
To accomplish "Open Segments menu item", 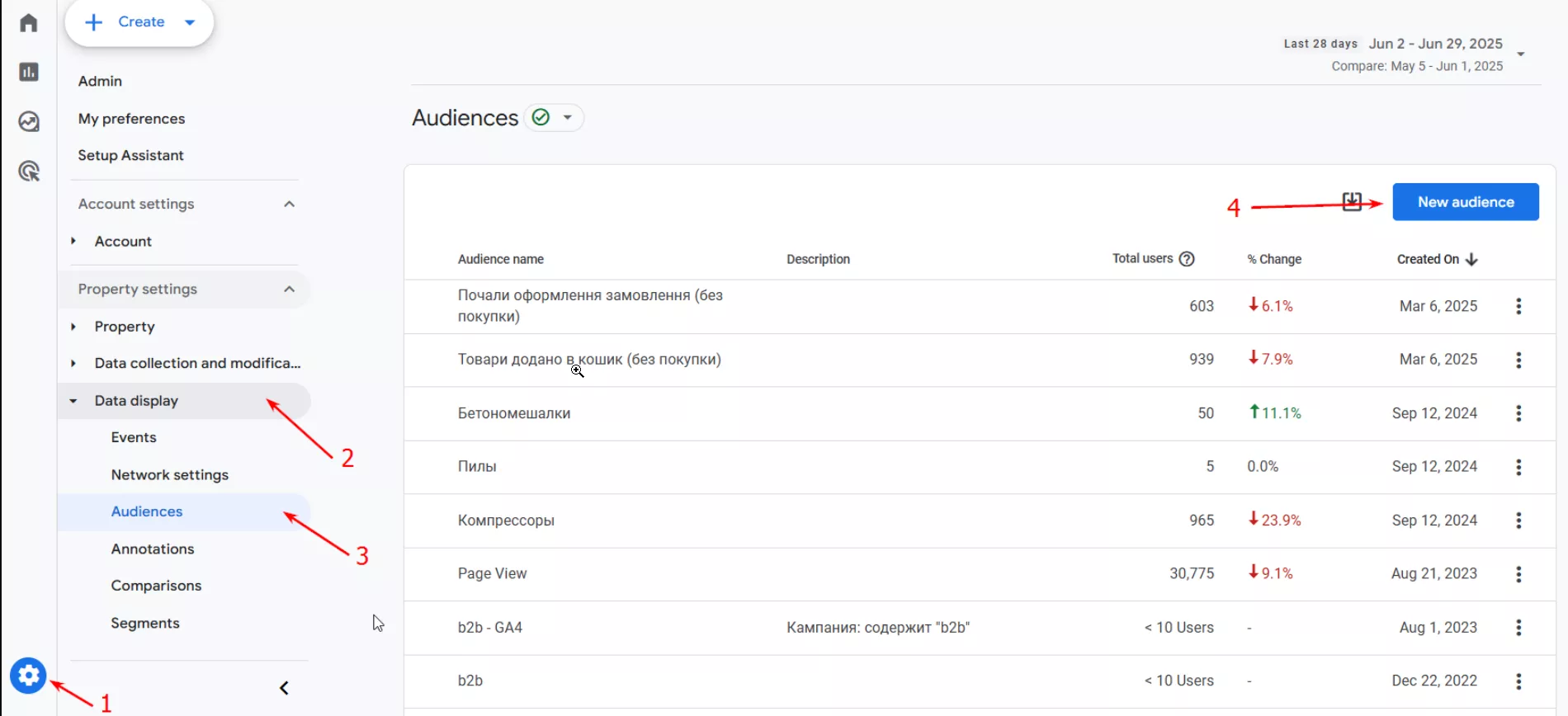I will [145, 623].
